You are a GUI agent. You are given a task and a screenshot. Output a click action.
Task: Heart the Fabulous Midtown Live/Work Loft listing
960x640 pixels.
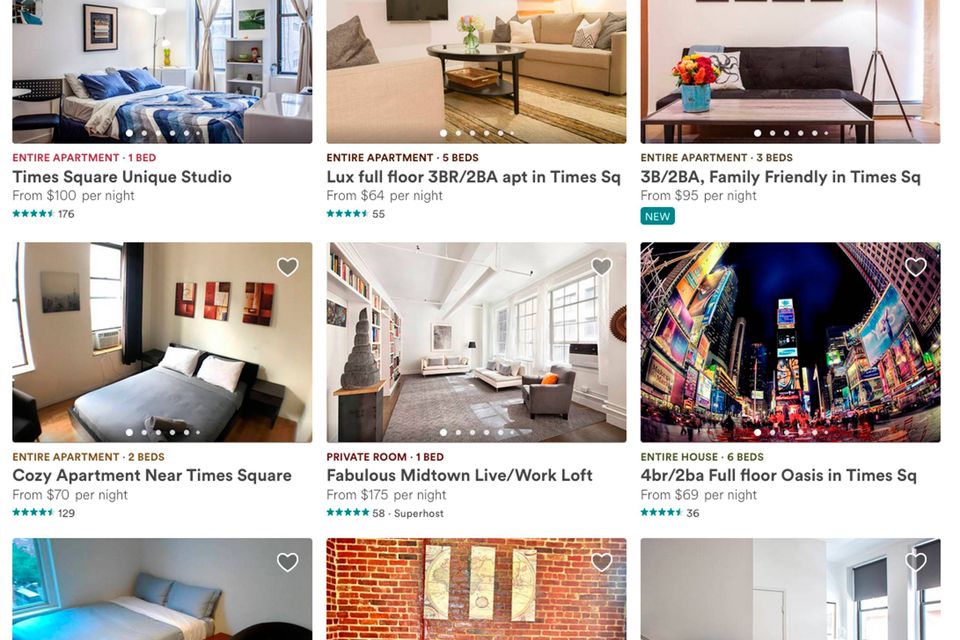pos(602,266)
